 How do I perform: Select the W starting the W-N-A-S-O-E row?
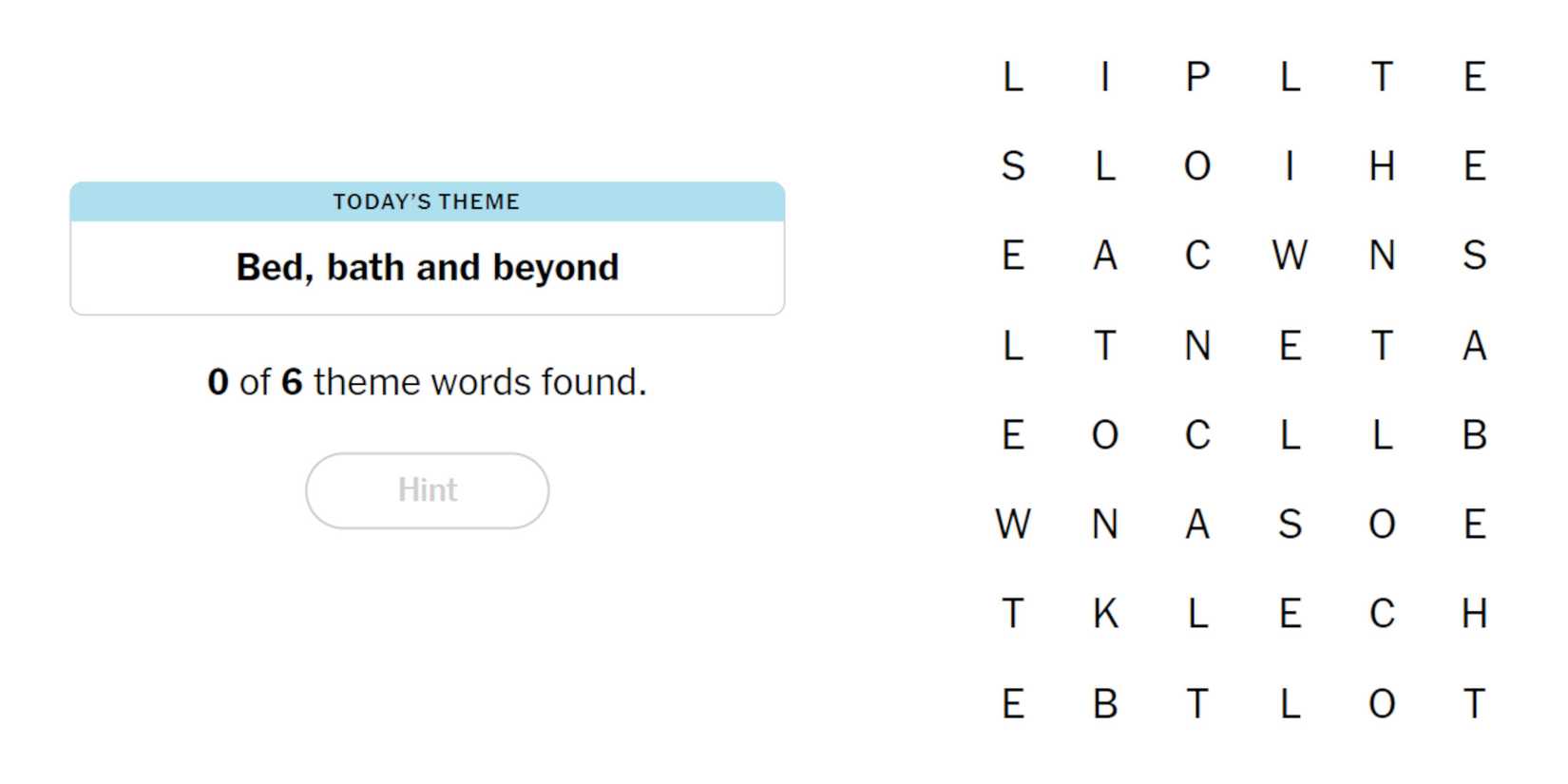pos(1013,525)
